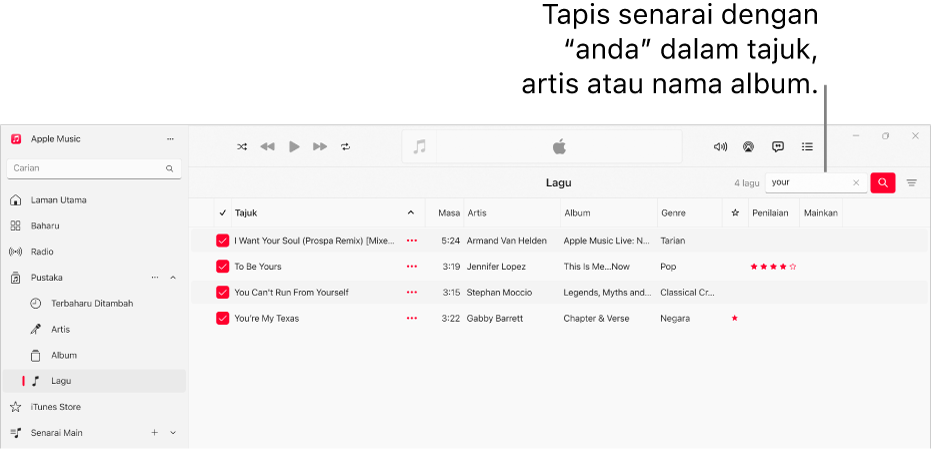Open the Apple Music sidebar three-dot menu
Image resolution: width=934 pixels, height=450 pixels.
click(x=170, y=139)
